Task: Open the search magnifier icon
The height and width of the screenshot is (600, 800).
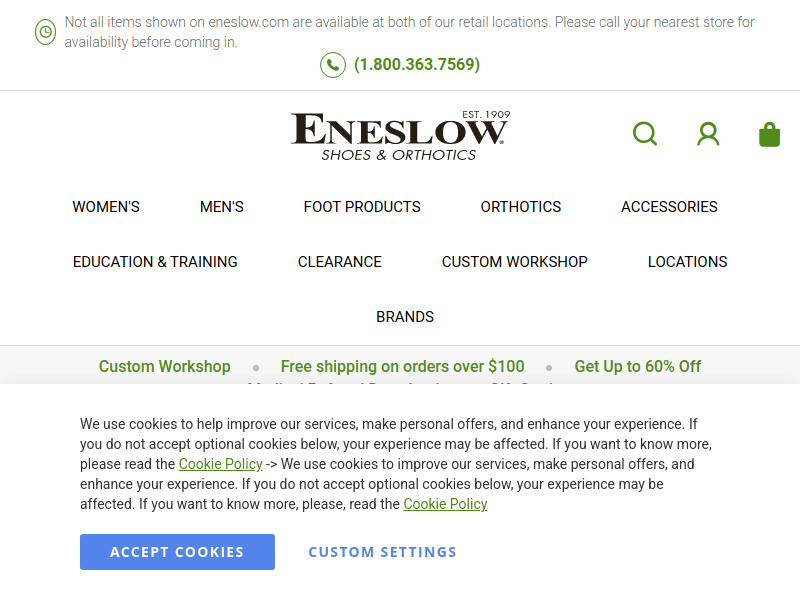Action: point(645,133)
